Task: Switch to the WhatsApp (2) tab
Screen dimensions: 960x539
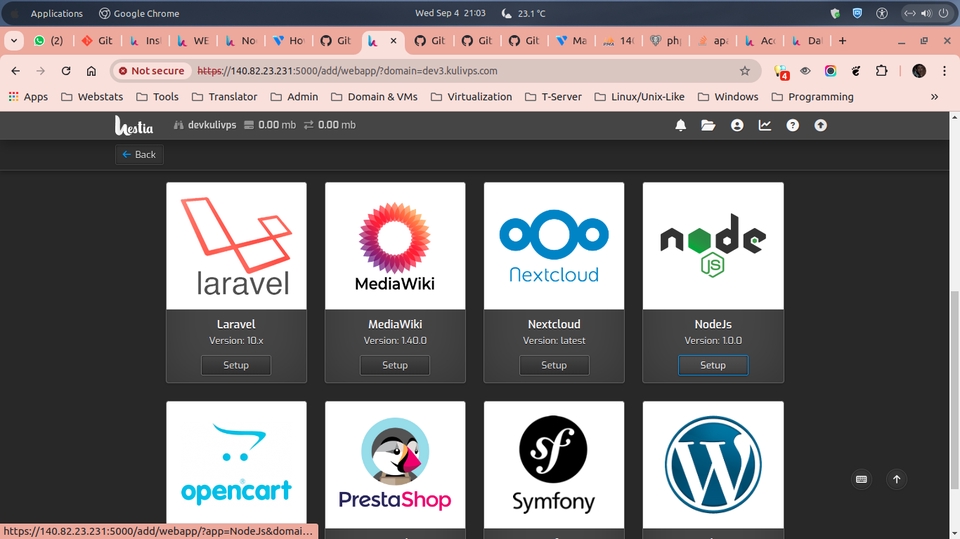Action: pos(49,41)
